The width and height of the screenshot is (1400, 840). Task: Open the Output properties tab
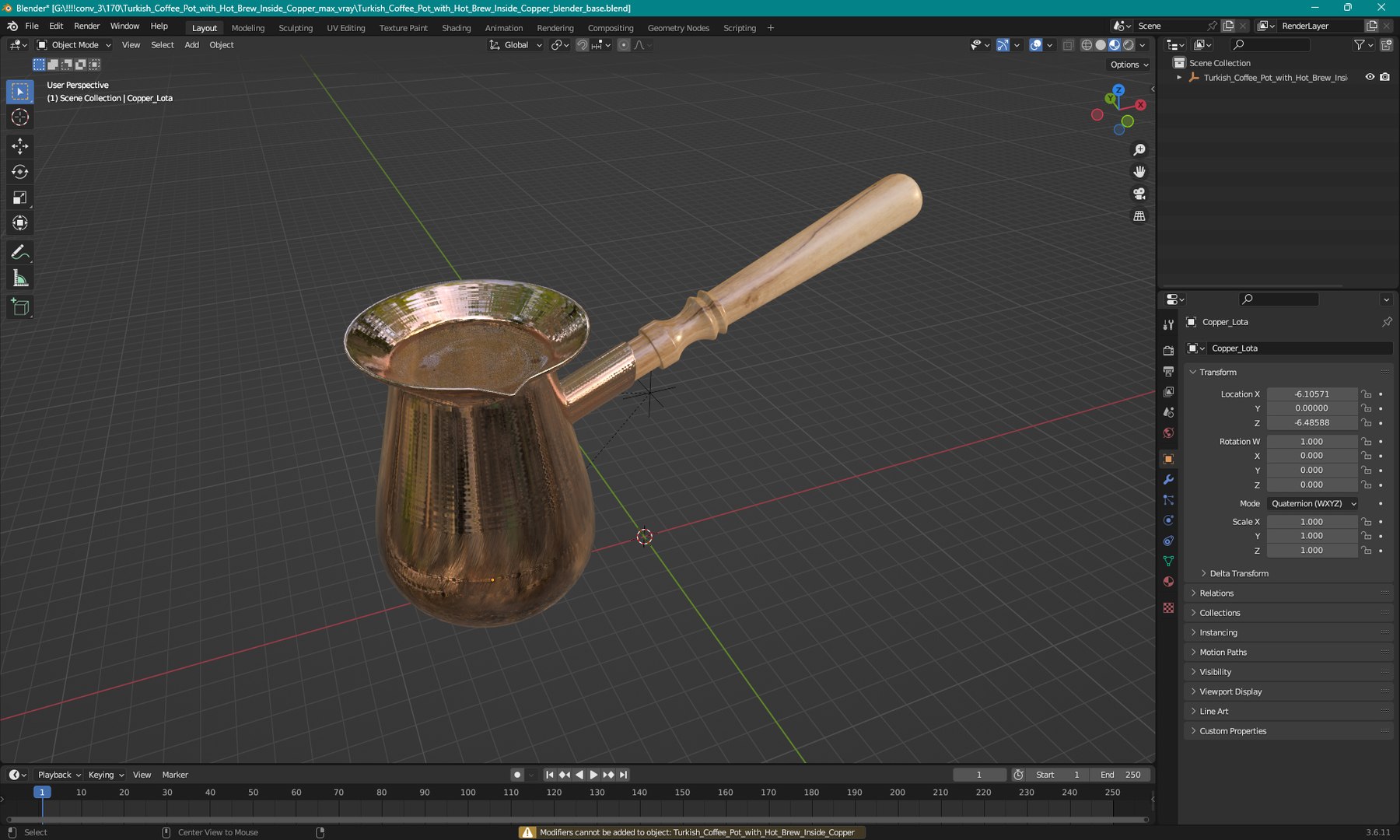point(1168,372)
